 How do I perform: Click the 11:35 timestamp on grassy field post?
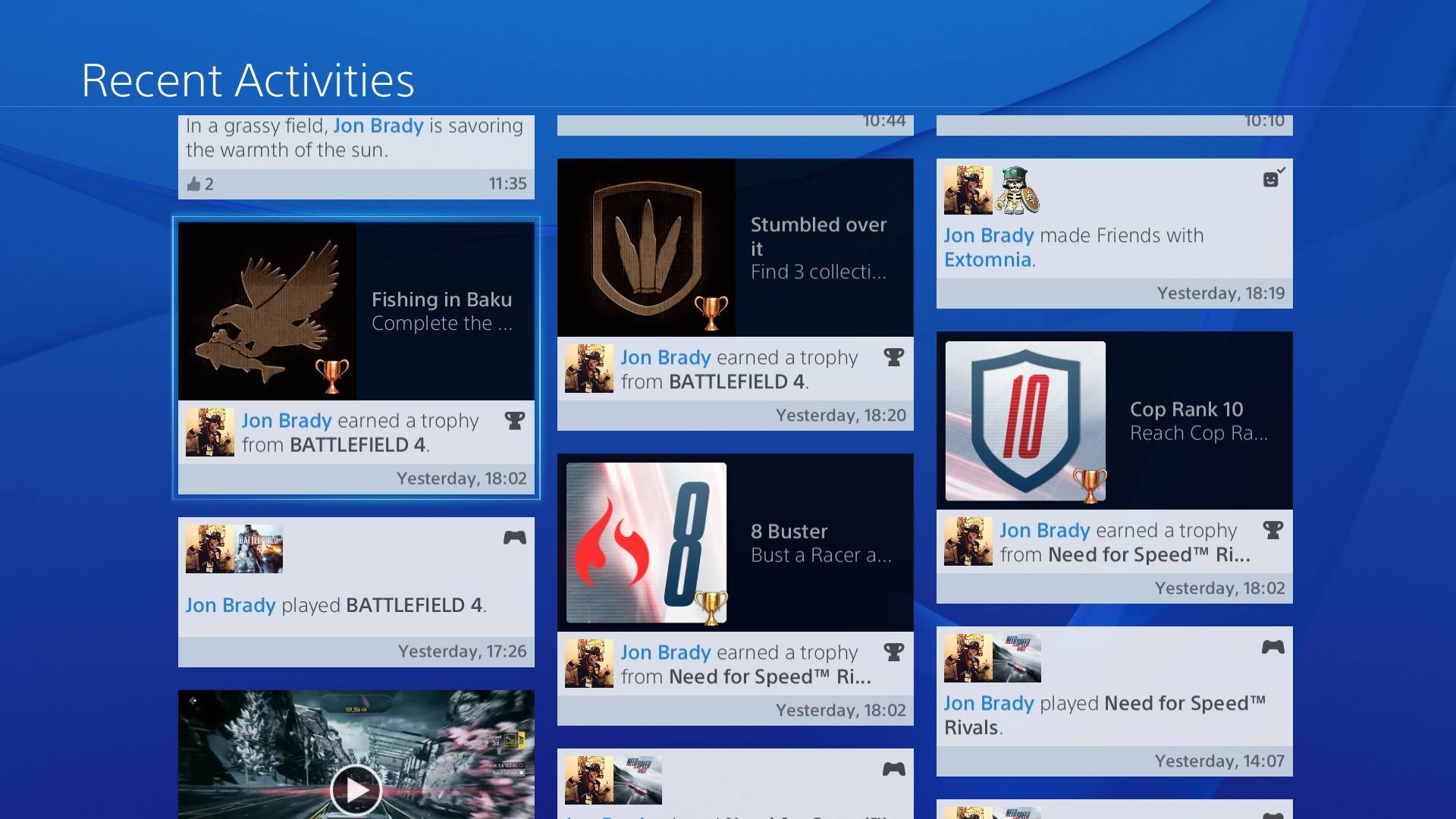click(507, 184)
